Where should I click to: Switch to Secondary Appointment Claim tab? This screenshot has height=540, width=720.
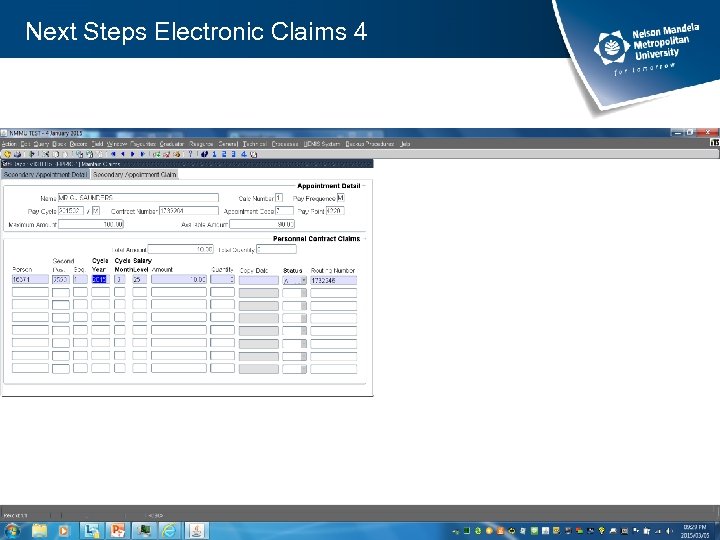[135, 174]
